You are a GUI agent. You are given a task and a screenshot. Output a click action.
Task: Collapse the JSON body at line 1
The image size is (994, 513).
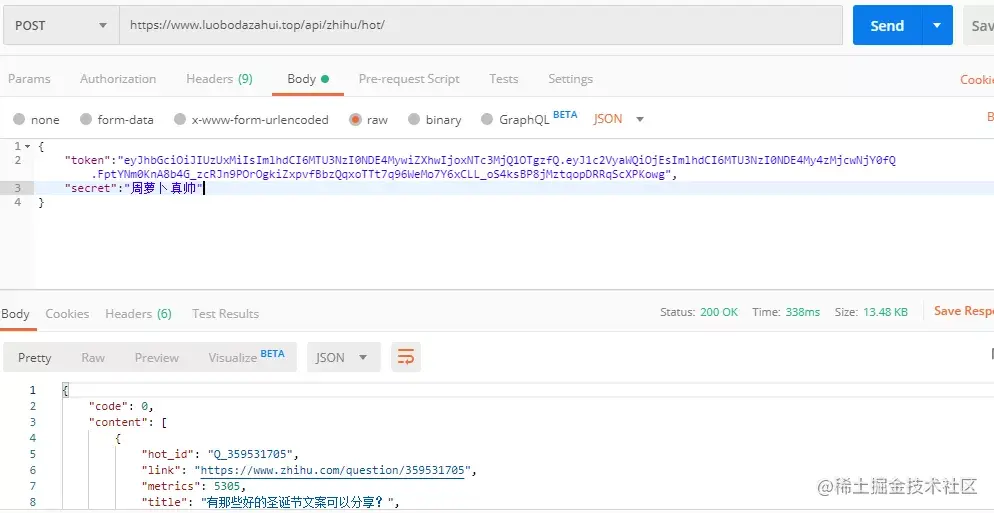[x=27, y=146]
